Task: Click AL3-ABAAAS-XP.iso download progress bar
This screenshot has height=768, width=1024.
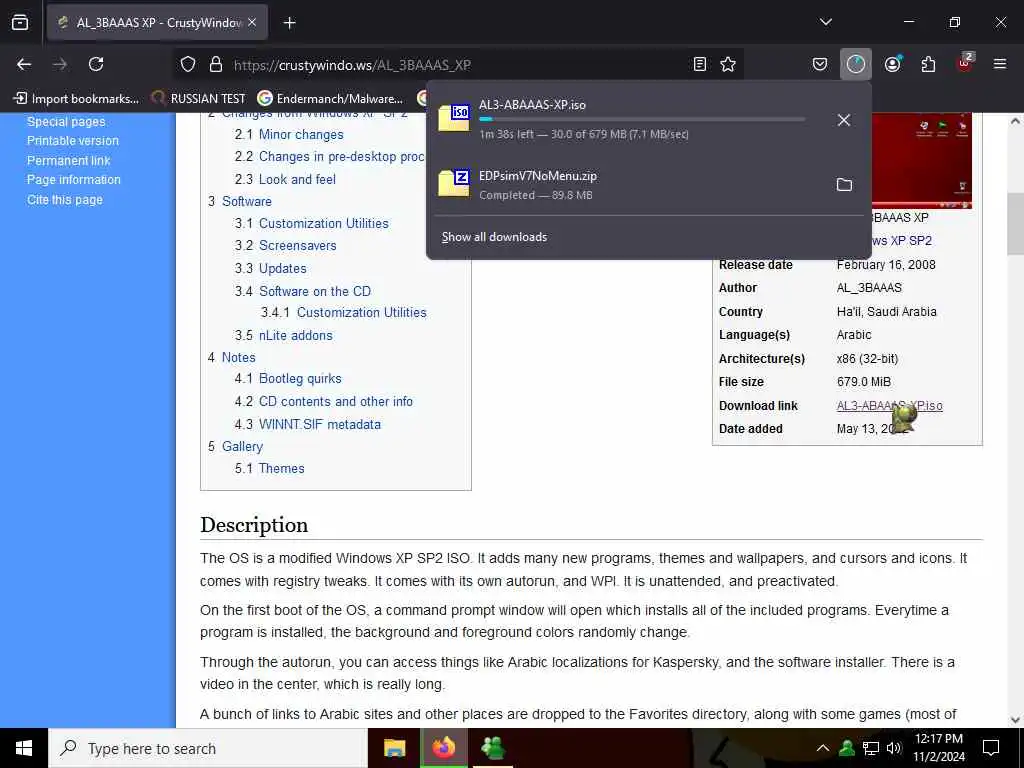Action: click(x=642, y=120)
